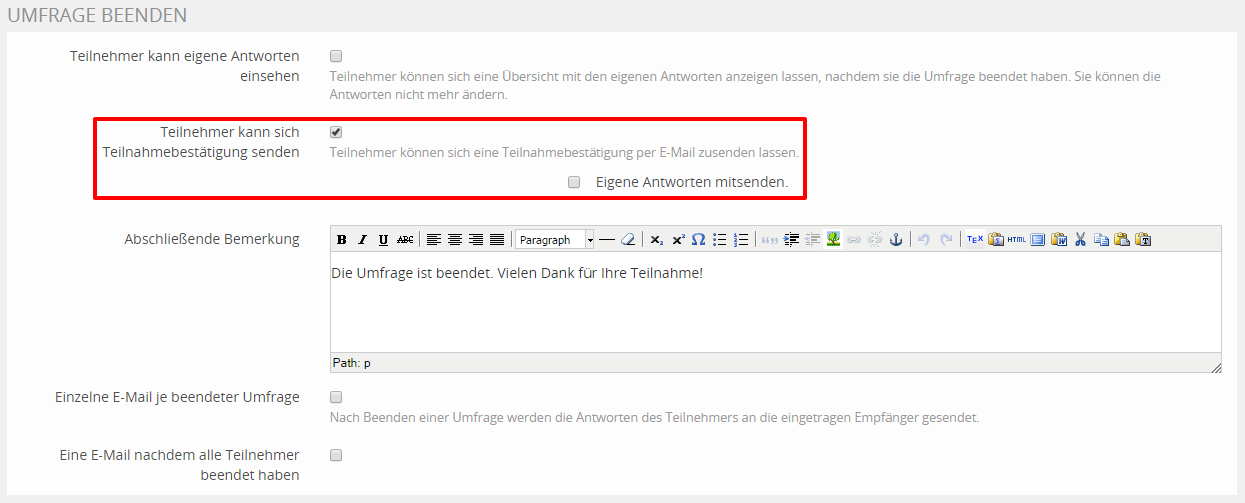Check 'Eigene Antworten mitsenden' option

[574, 183]
